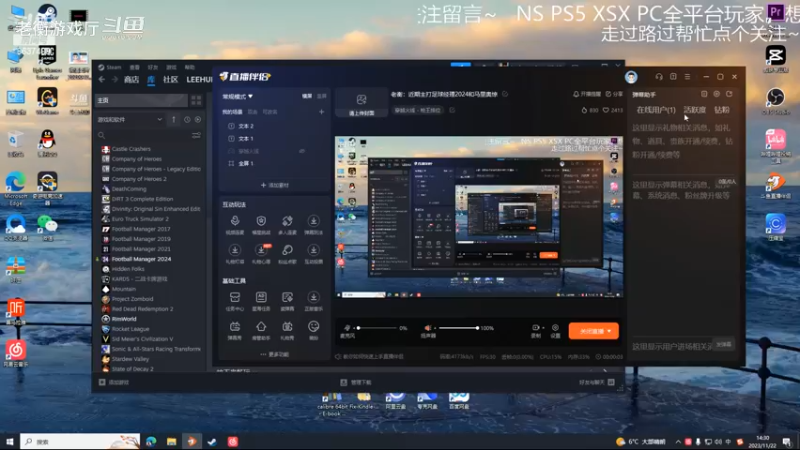Toggle the ready-to-play icon in Steam sidebar

(x=197, y=119)
